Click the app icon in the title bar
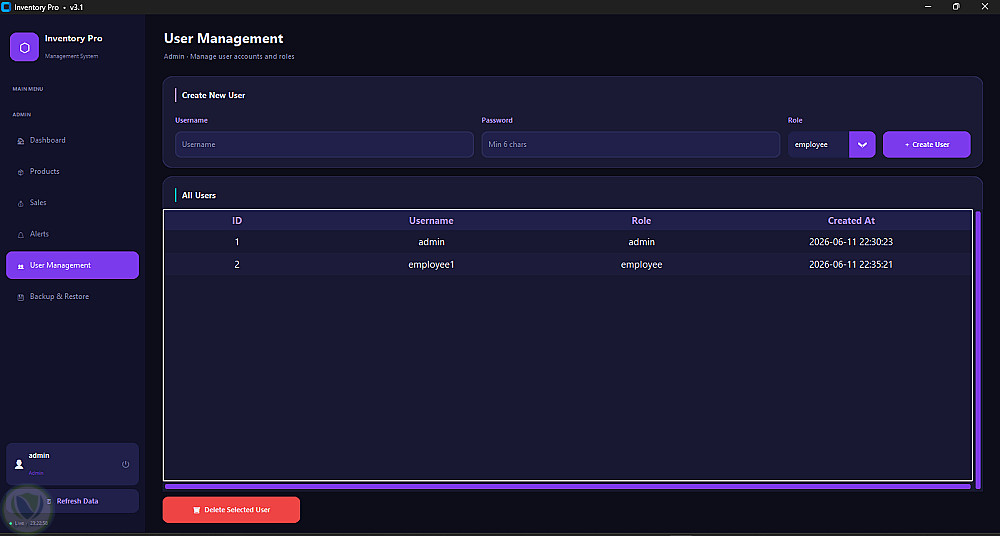 click(6, 6)
